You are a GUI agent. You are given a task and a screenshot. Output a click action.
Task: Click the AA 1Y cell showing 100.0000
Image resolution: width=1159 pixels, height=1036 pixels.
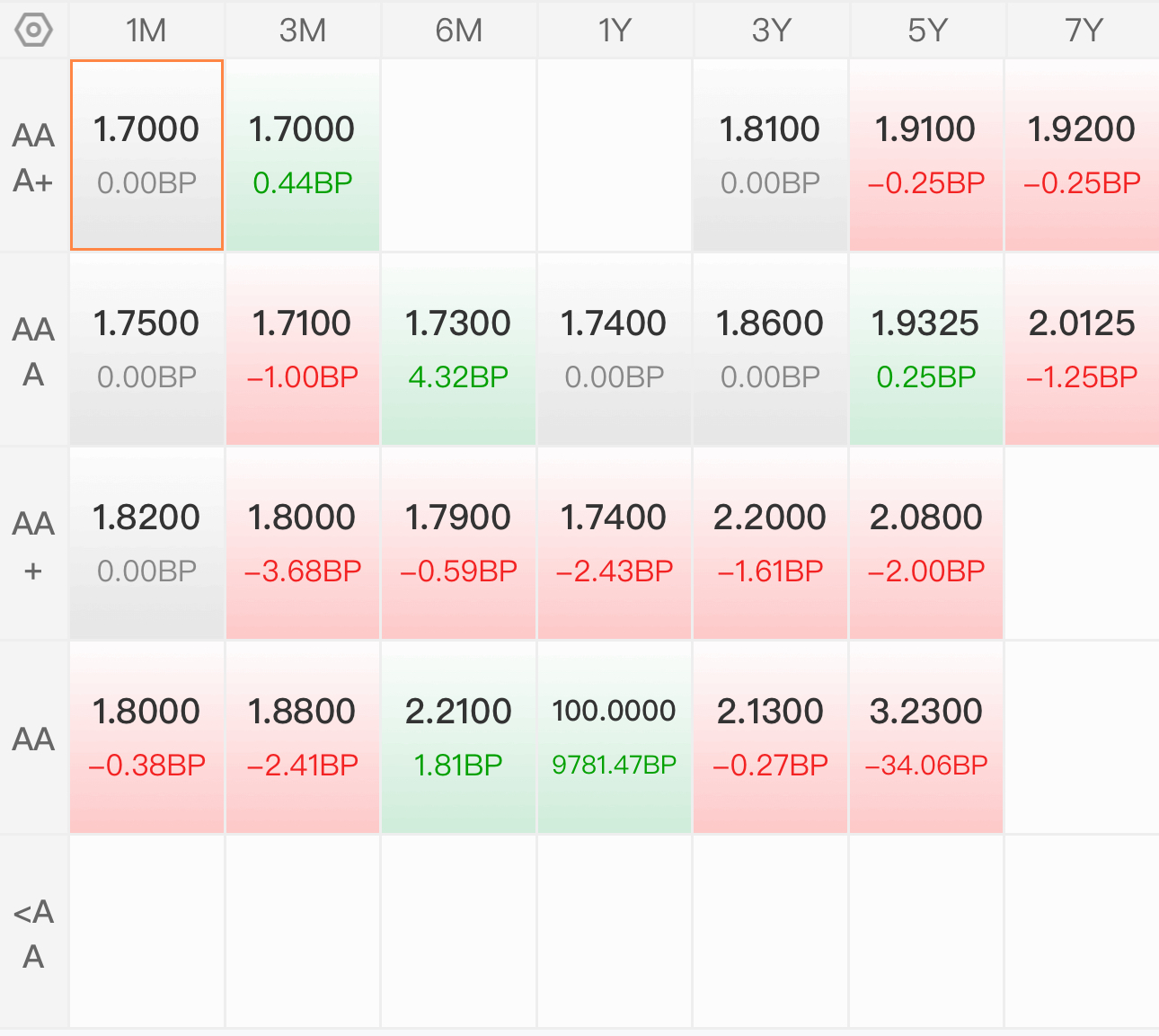coord(615,737)
